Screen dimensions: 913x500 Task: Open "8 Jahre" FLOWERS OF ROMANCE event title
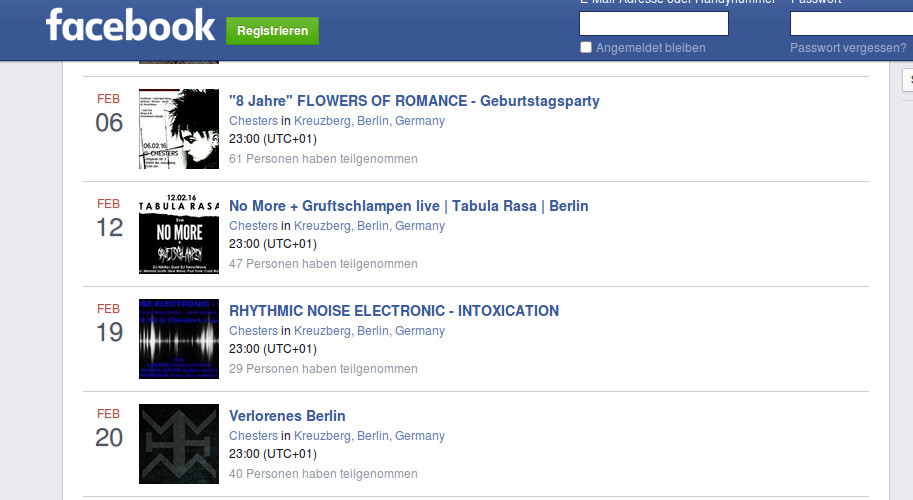tap(414, 101)
